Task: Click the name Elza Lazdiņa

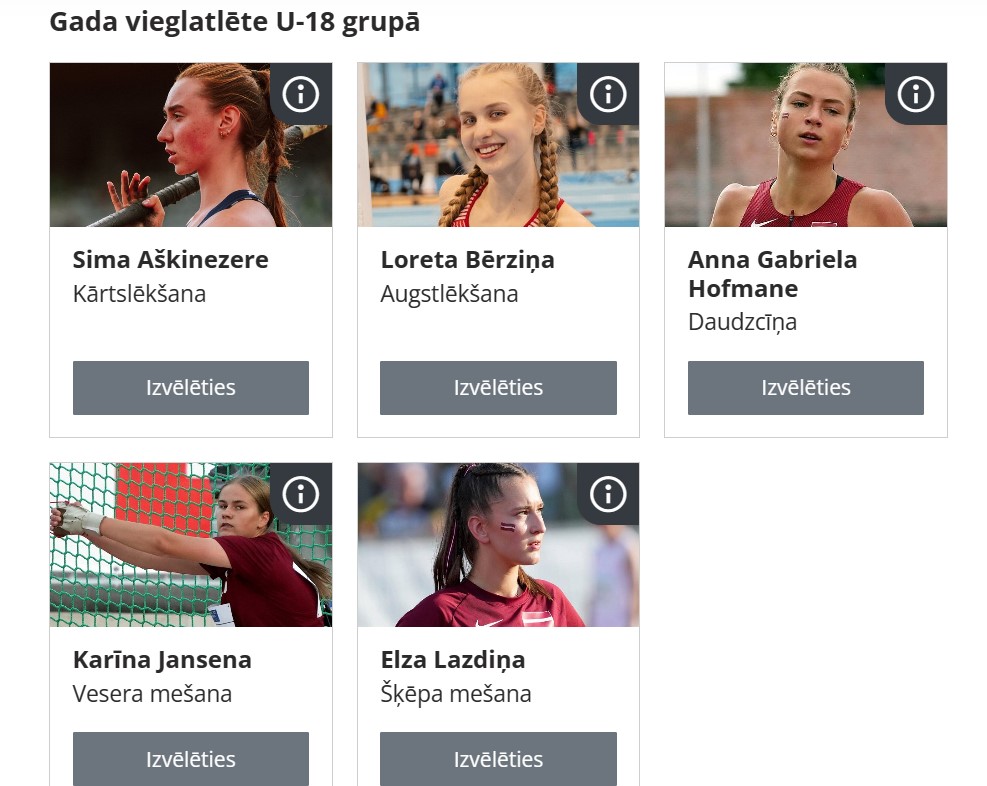Action: click(453, 660)
